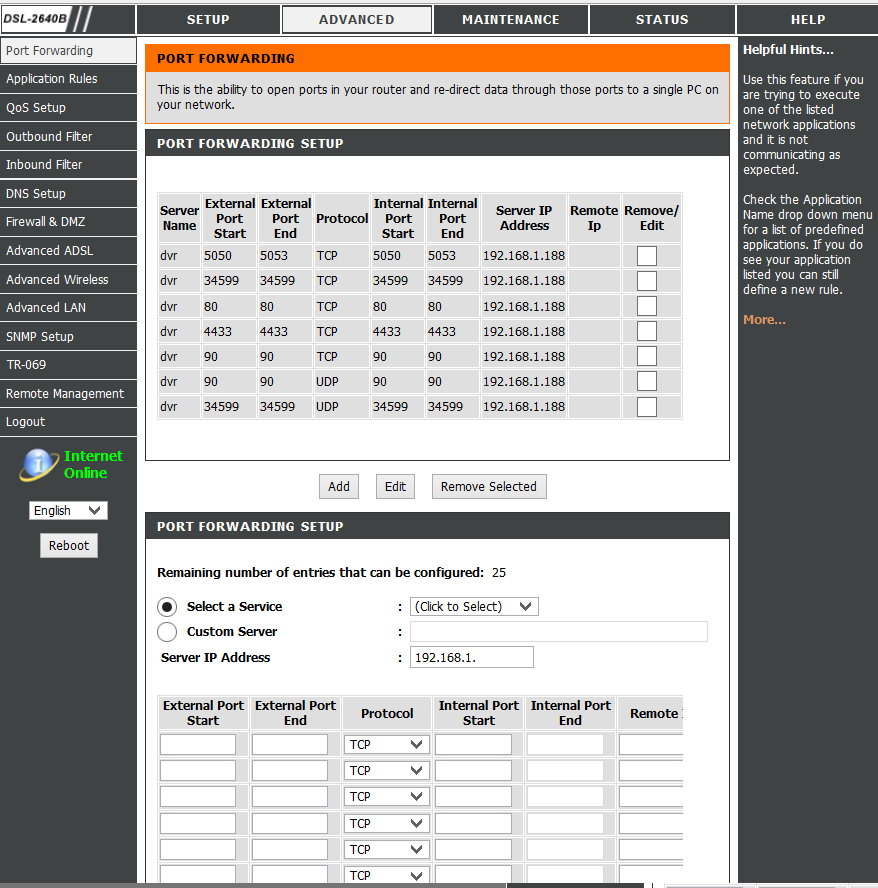Choose the Custom Server radio button
878x888 pixels.
[167, 631]
